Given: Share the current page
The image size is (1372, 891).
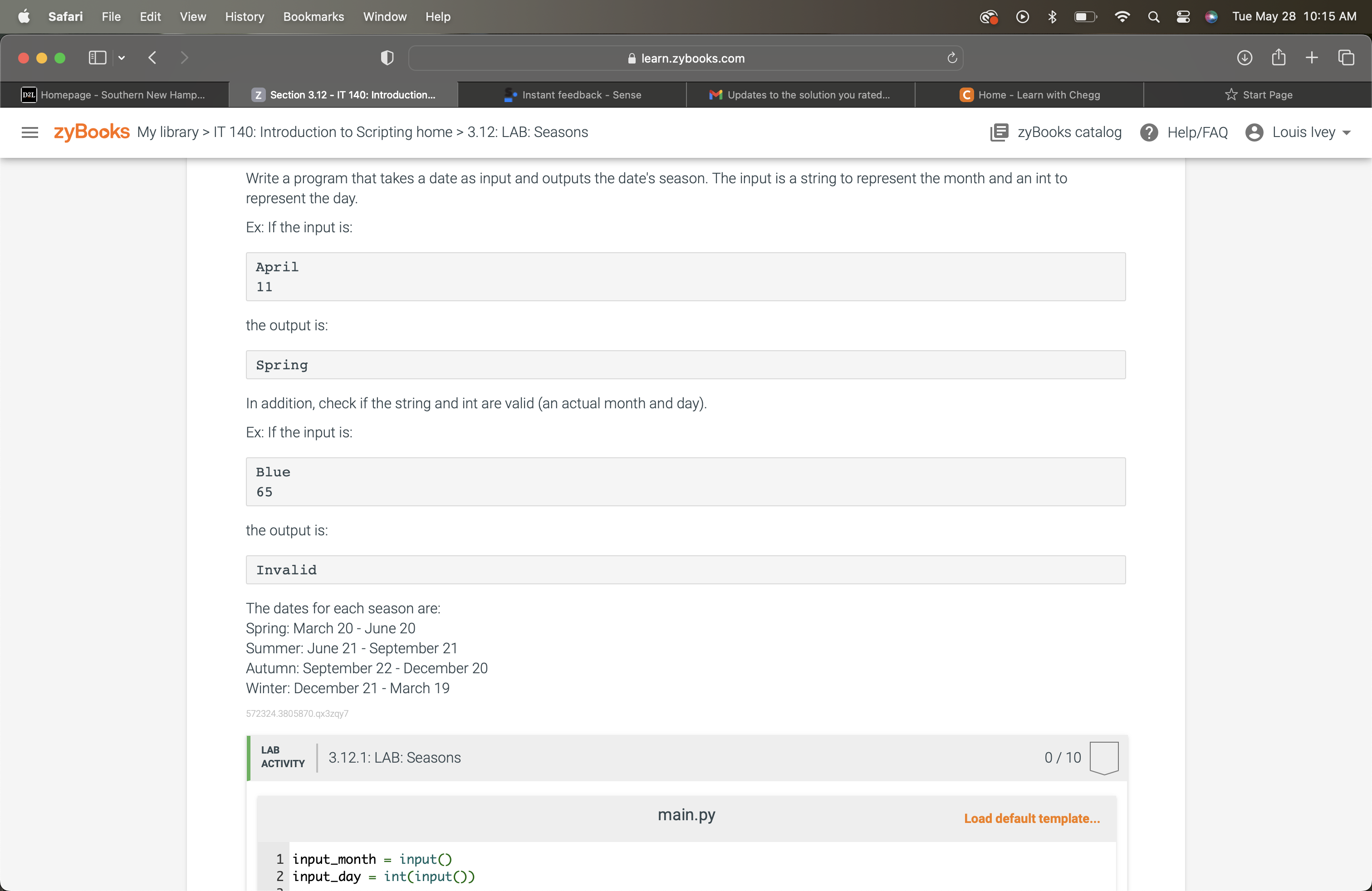Looking at the screenshot, I should click(1278, 58).
